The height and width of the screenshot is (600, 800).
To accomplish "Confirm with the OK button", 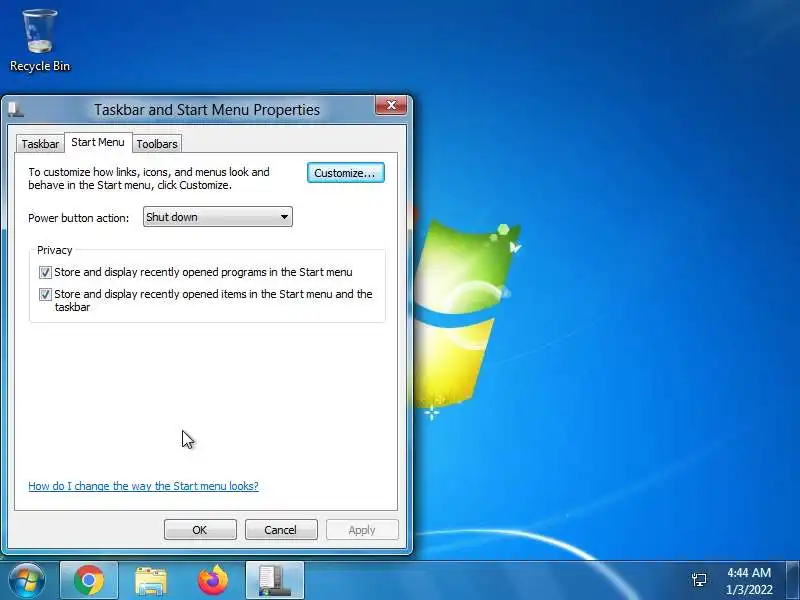I will (200, 530).
